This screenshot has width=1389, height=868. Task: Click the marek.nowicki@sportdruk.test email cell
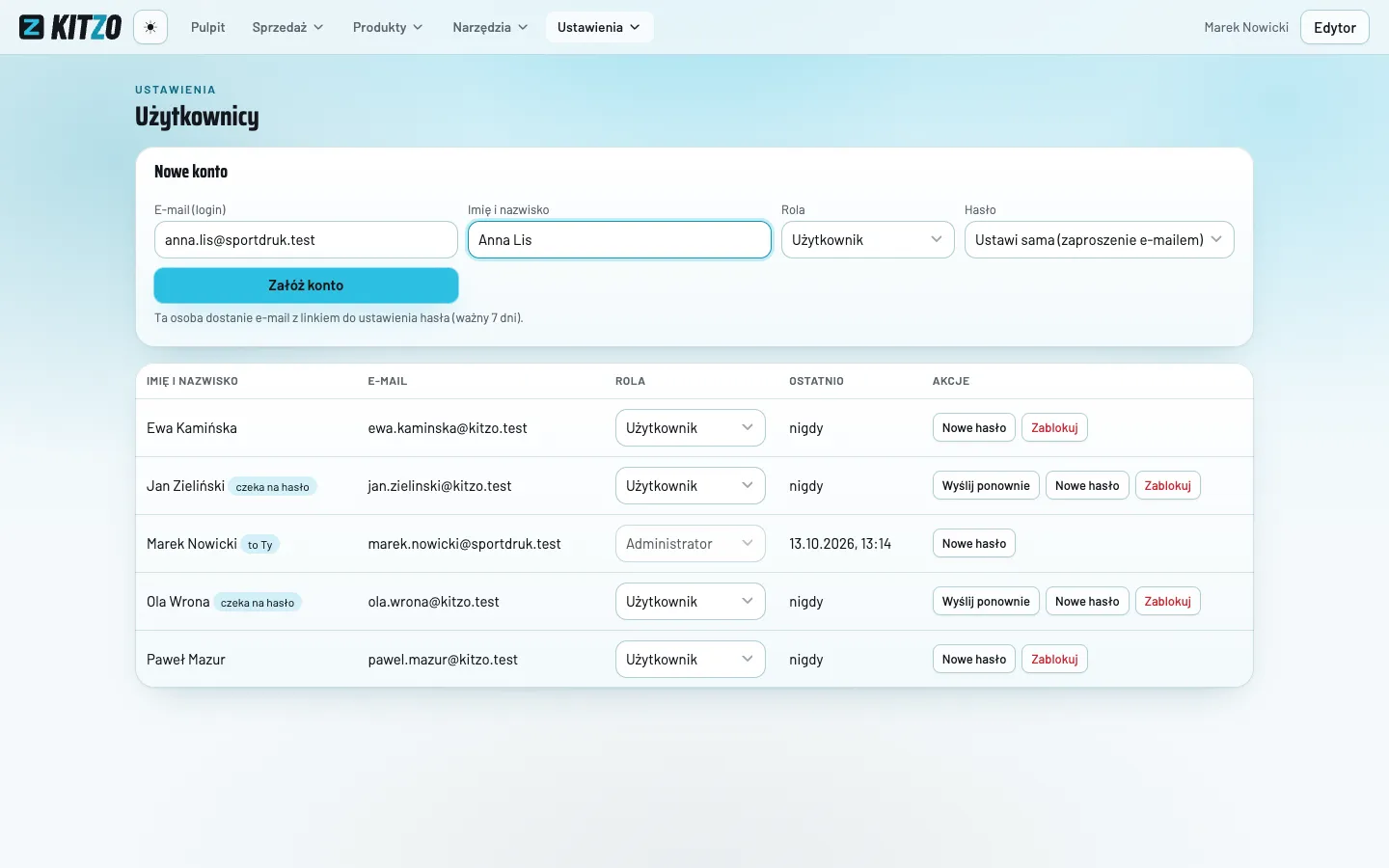pos(464,544)
